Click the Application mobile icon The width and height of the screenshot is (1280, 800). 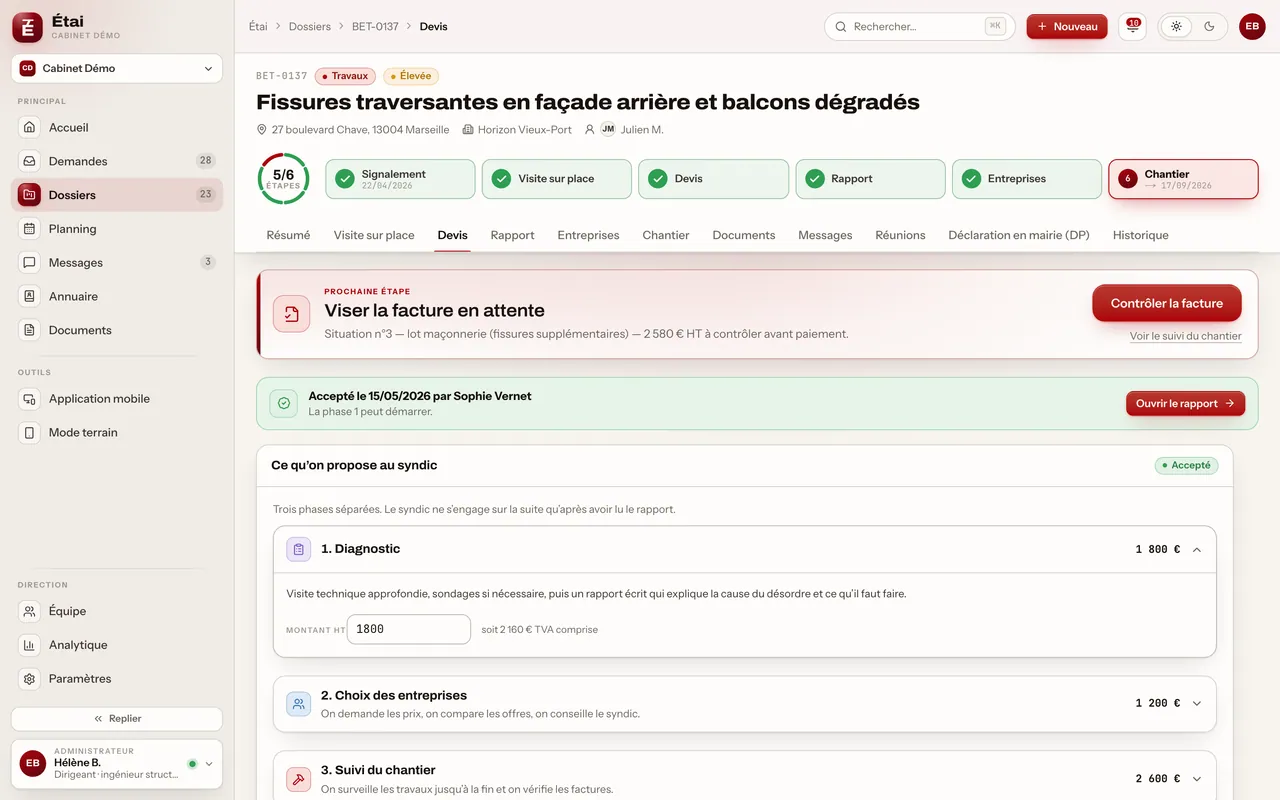30,399
